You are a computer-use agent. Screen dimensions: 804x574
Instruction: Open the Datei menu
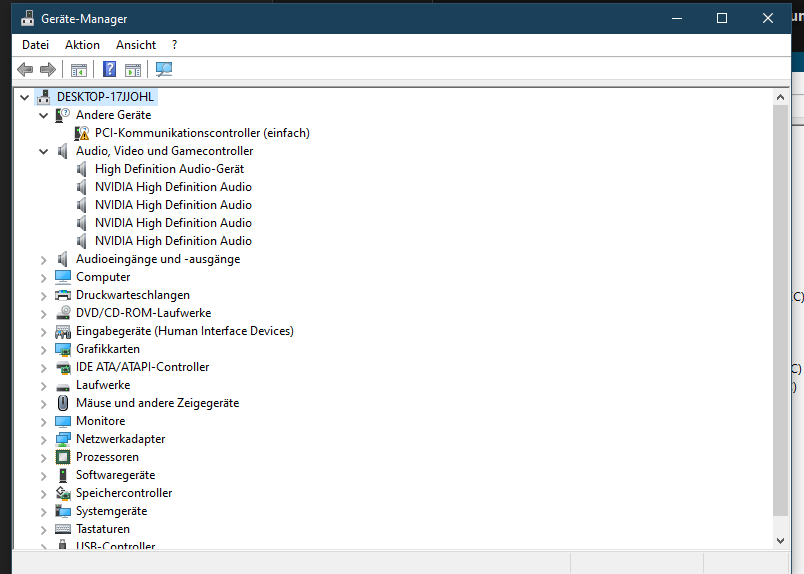click(35, 45)
